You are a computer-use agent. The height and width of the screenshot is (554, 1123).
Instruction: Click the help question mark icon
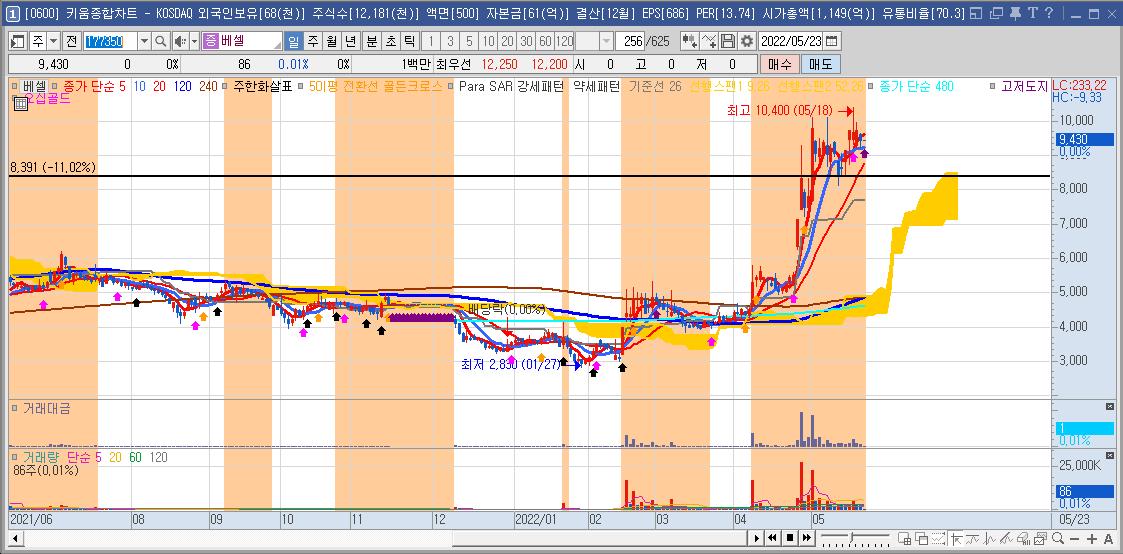pos(1049,13)
